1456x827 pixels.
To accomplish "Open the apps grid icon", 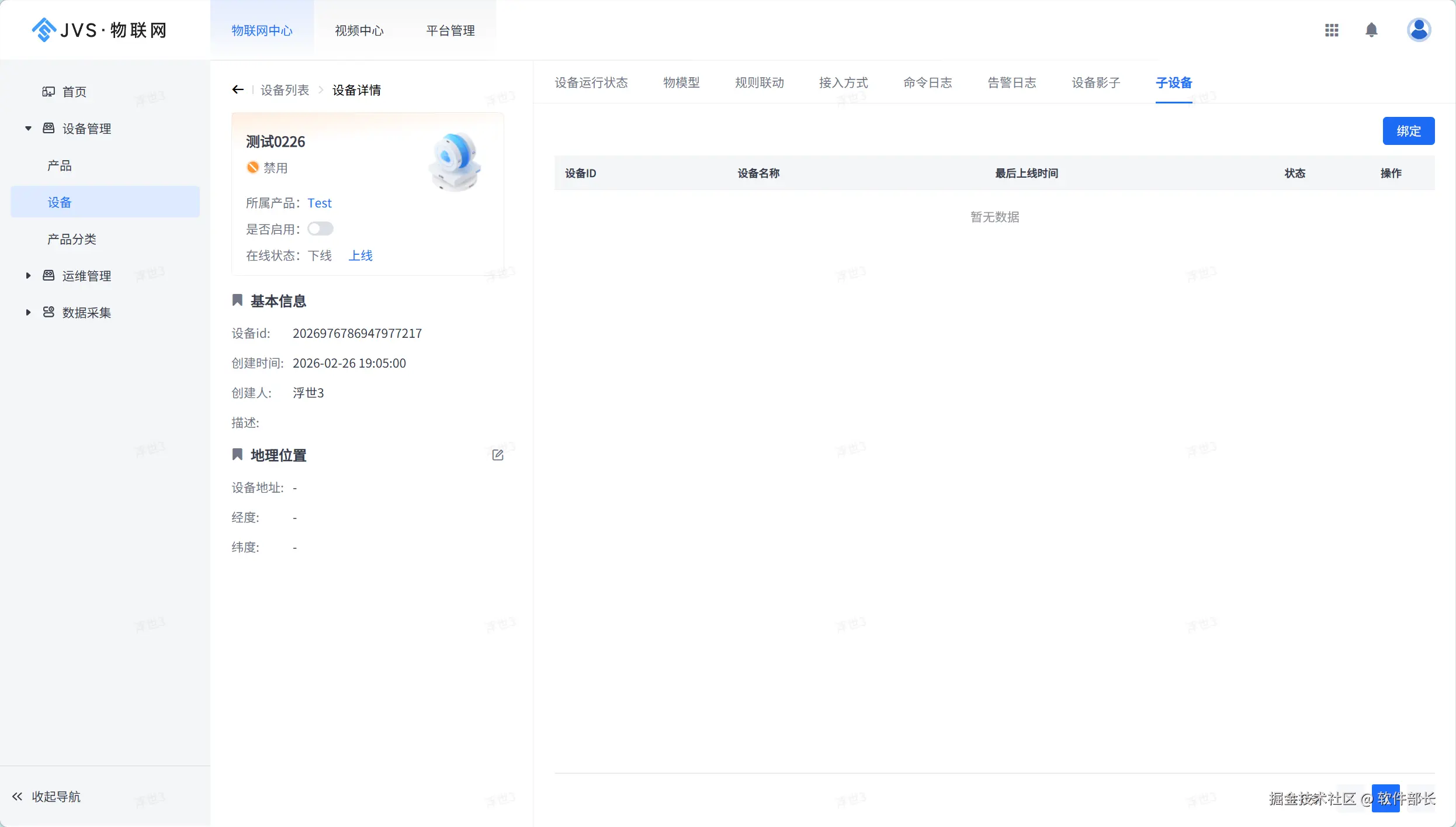I will pos(1332,30).
